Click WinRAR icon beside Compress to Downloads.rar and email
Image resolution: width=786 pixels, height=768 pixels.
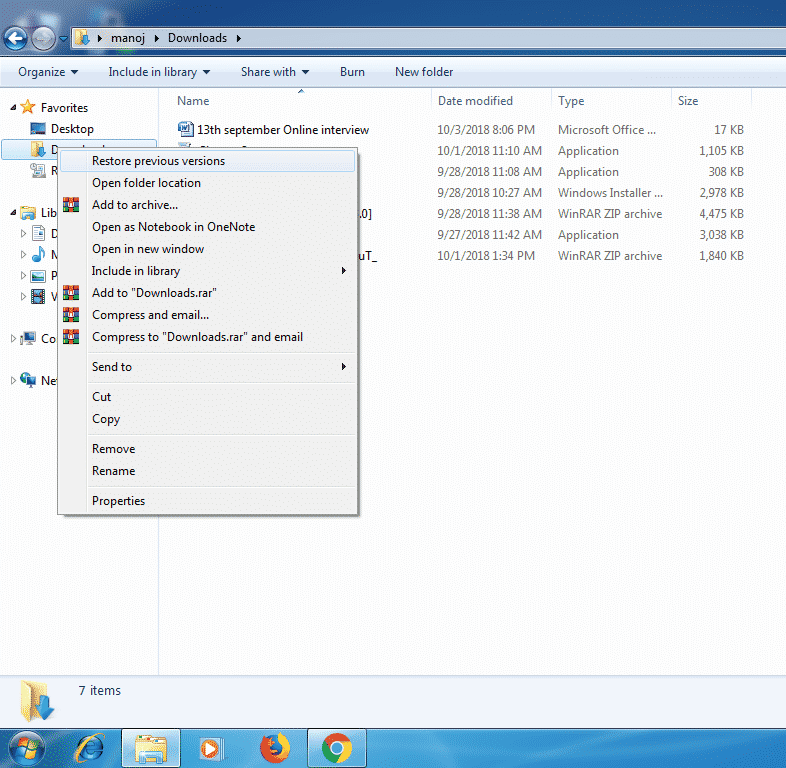[x=71, y=337]
